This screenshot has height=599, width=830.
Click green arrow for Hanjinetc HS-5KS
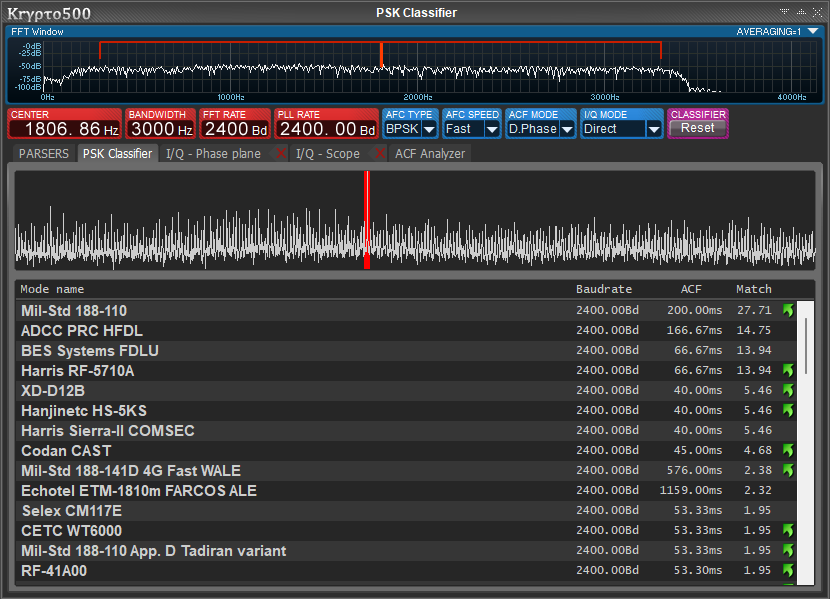[x=788, y=411]
